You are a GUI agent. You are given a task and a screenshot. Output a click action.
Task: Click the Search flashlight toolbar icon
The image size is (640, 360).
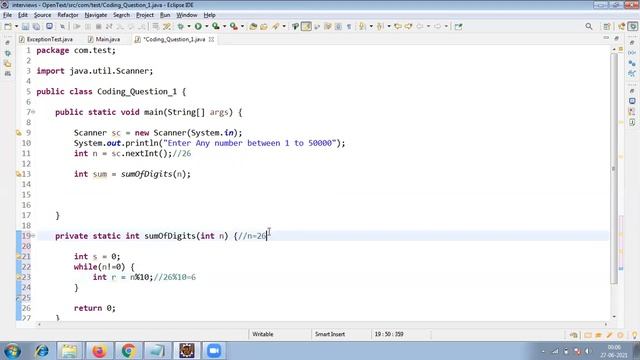tap(295, 27)
